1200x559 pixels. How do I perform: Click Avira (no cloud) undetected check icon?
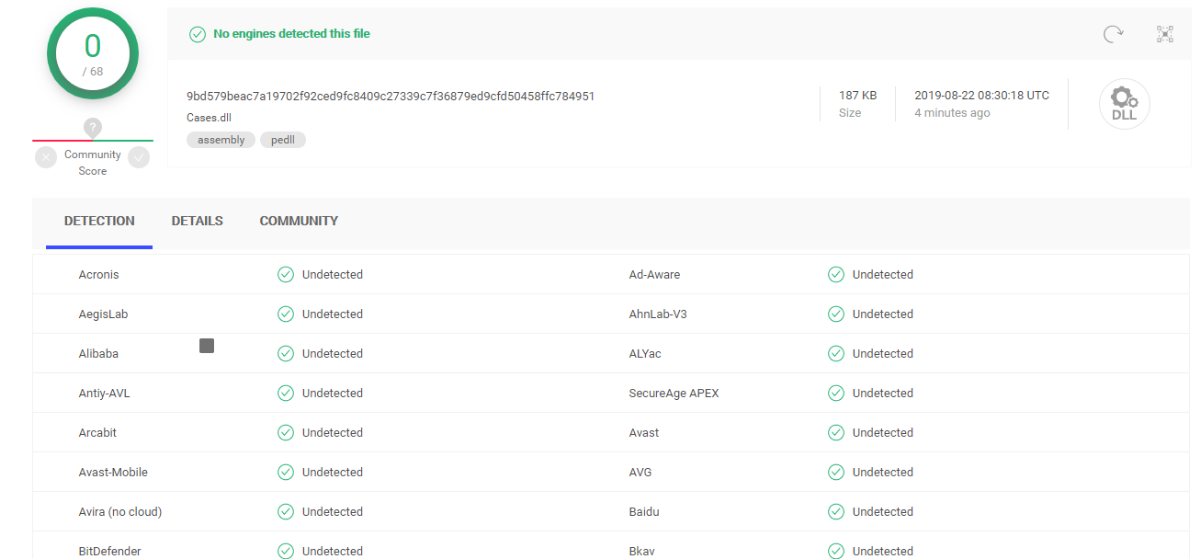(285, 512)
